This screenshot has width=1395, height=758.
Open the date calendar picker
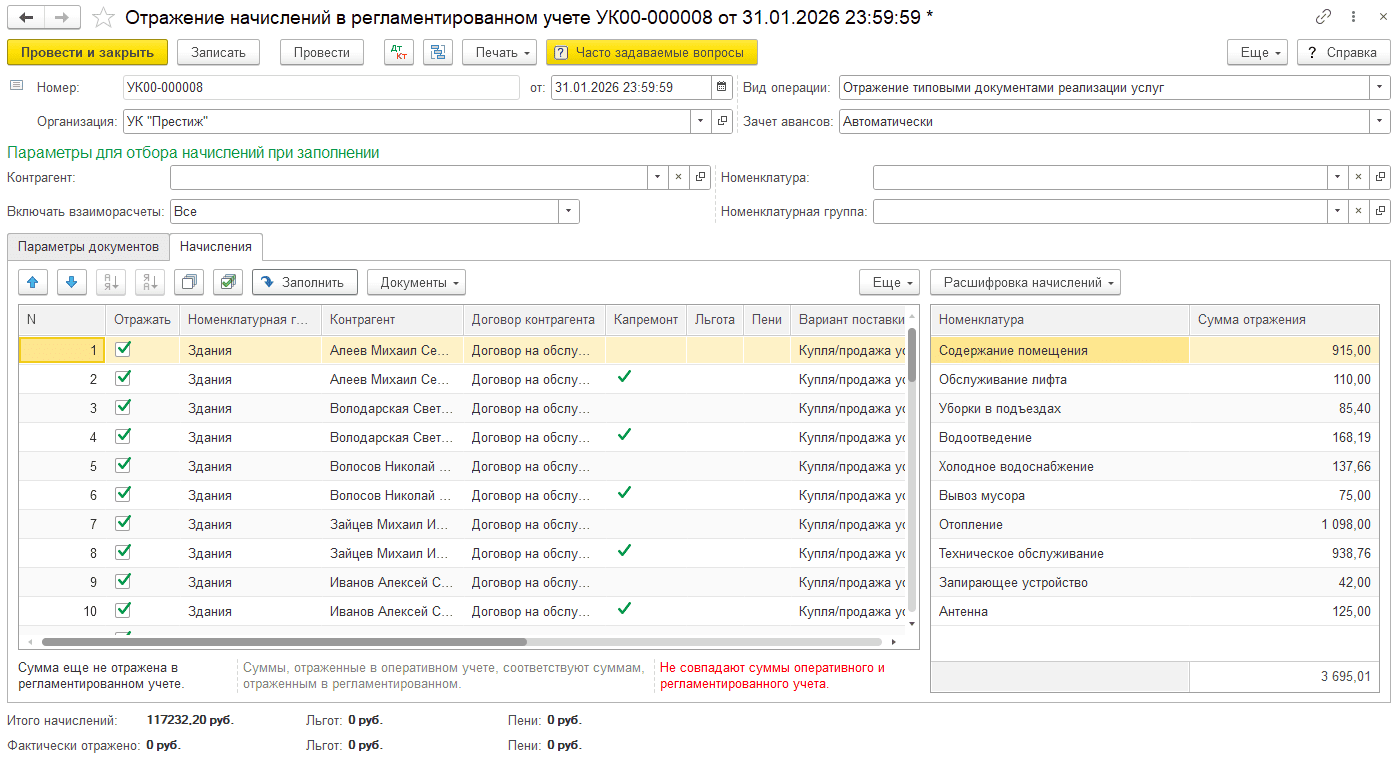pos(721,88)
